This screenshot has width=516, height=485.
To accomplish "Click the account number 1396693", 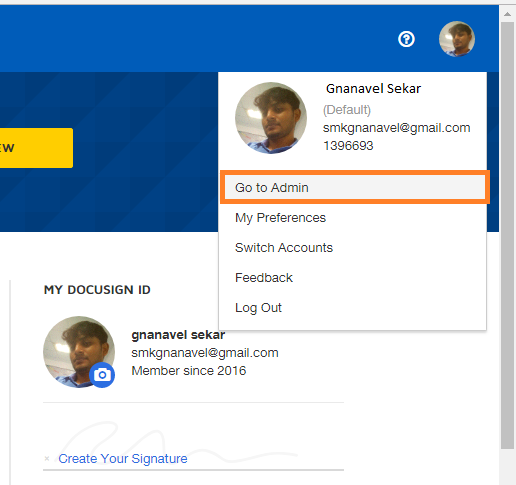I will pos(348,146).
